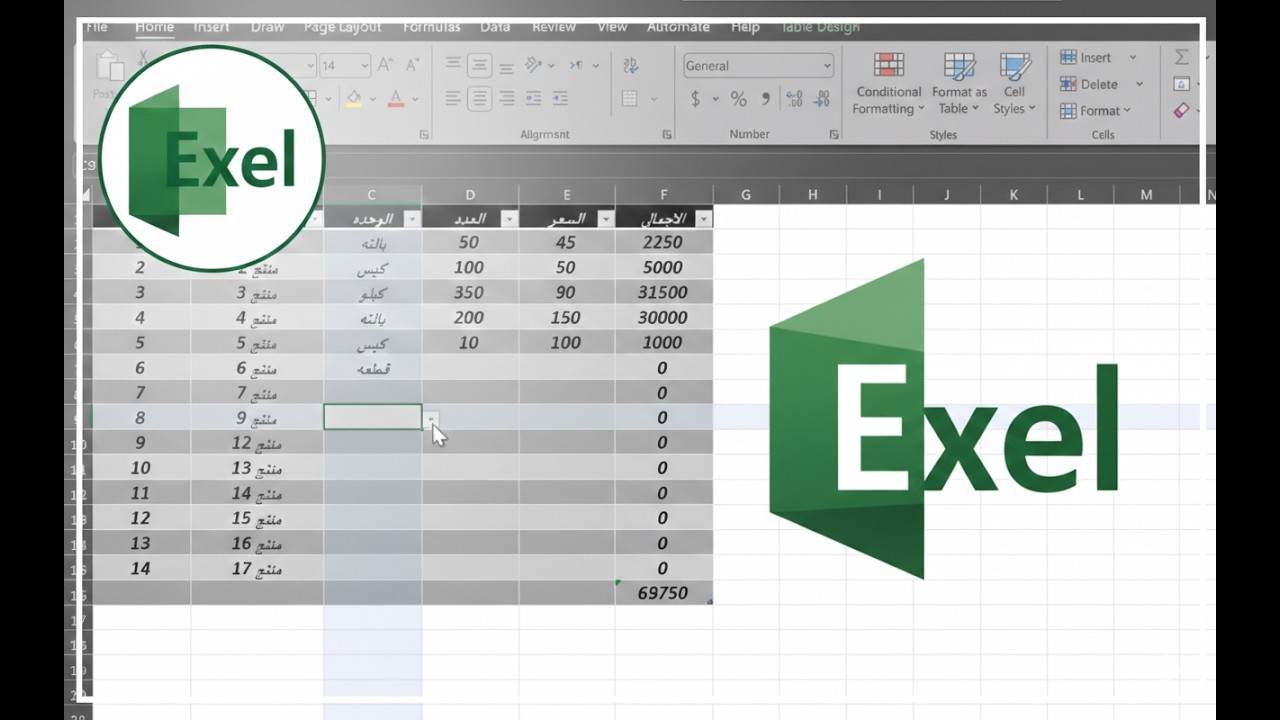Open the Help tab
The height and width of the screenshot is (720, 1280).
click(745, 27)
